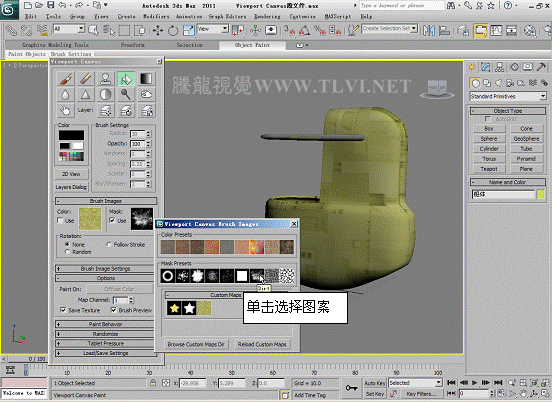The height and width of the screenshot is (402, 552).
Task: Switch to the Graphite Modeling Tools tab
Action: point(55,45)
